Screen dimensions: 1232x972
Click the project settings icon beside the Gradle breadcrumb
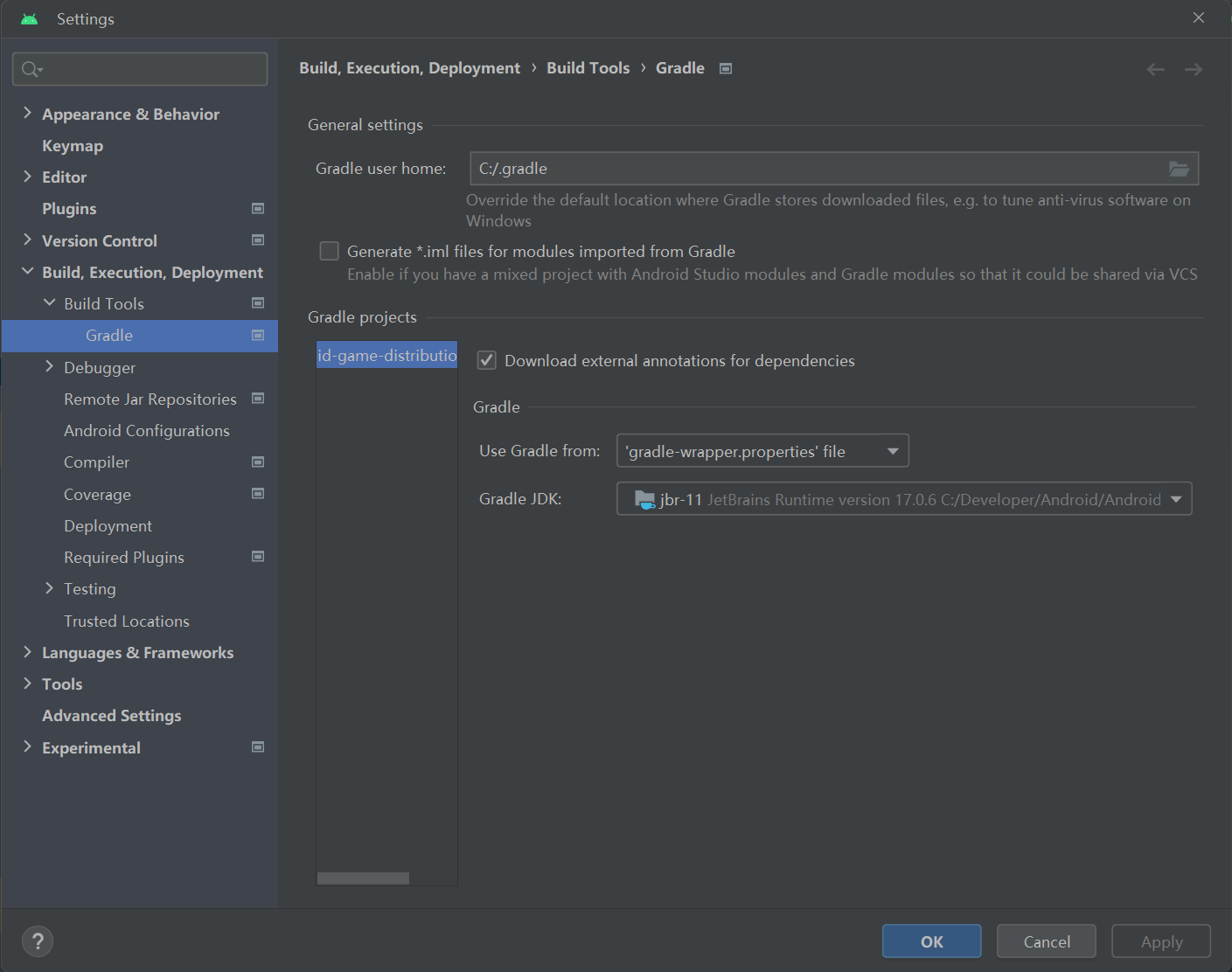click(726, 68)
